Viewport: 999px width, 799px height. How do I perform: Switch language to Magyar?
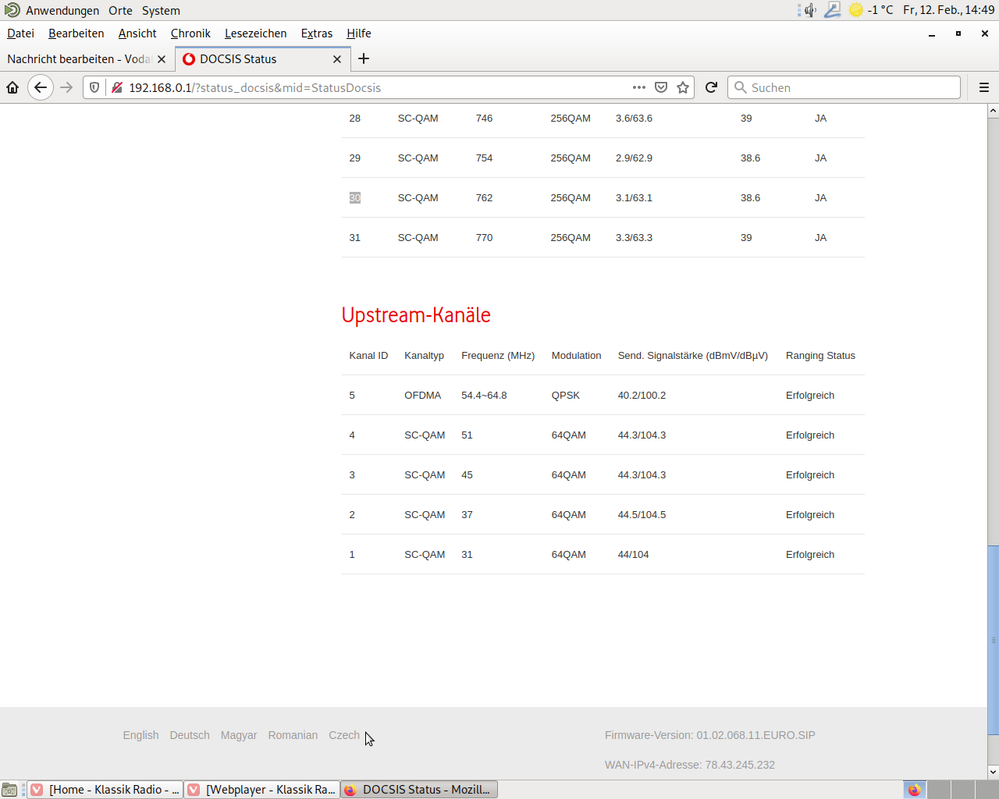(239, 735)
